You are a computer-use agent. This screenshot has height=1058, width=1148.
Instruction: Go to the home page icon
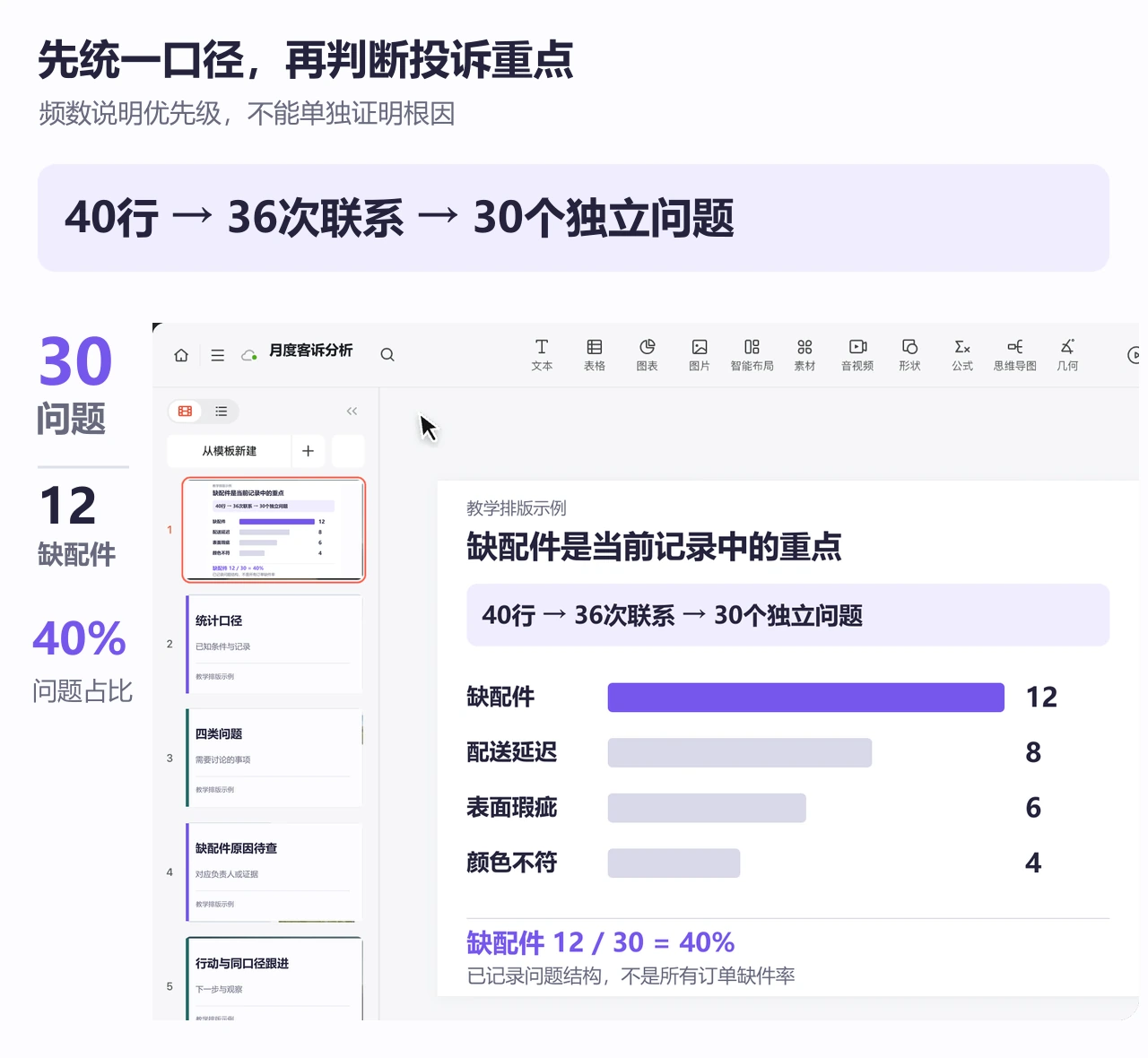tap(181, 355)
